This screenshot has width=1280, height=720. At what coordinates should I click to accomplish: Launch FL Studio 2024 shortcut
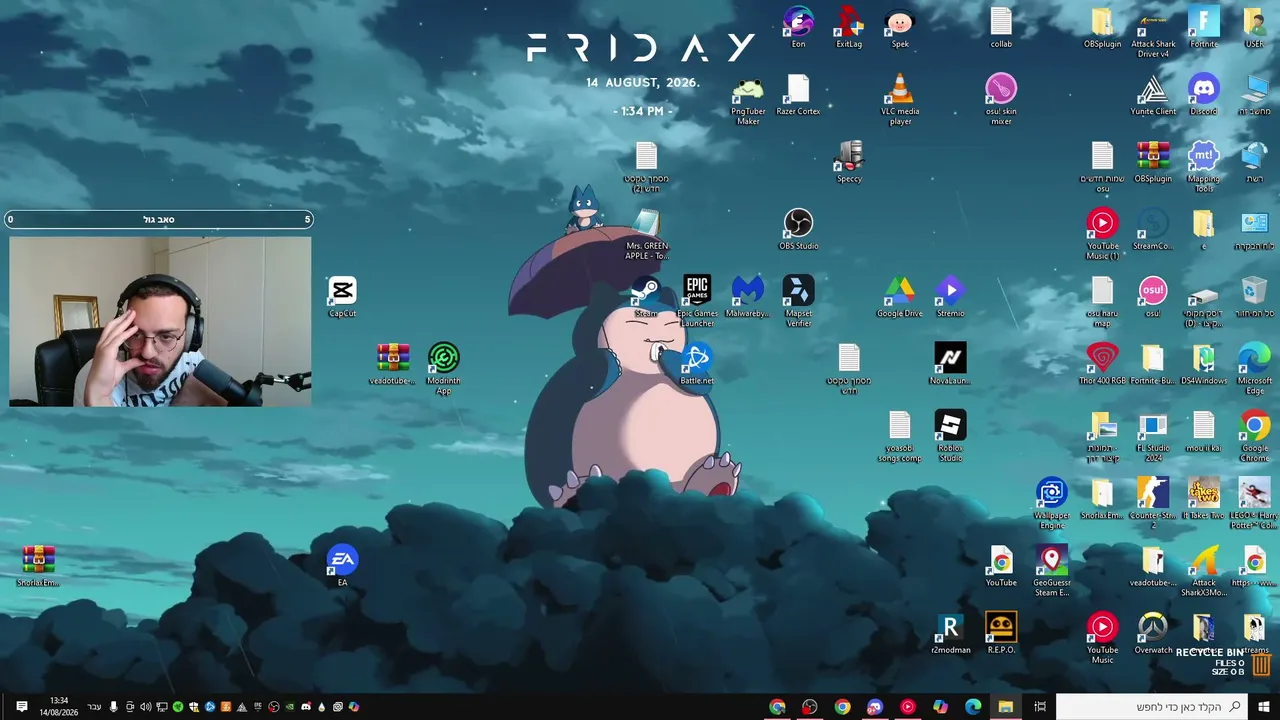coord(1153,436)
